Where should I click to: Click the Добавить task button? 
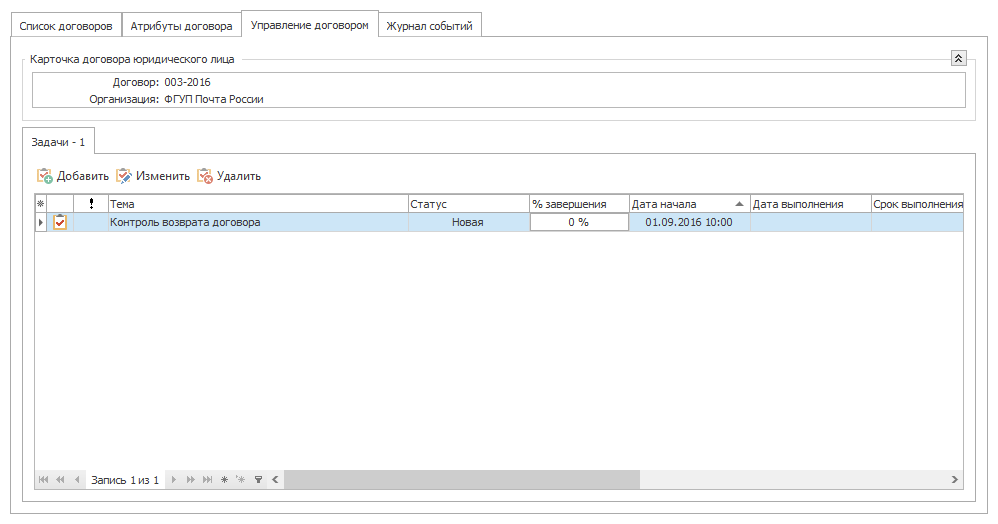click(73, 176)
